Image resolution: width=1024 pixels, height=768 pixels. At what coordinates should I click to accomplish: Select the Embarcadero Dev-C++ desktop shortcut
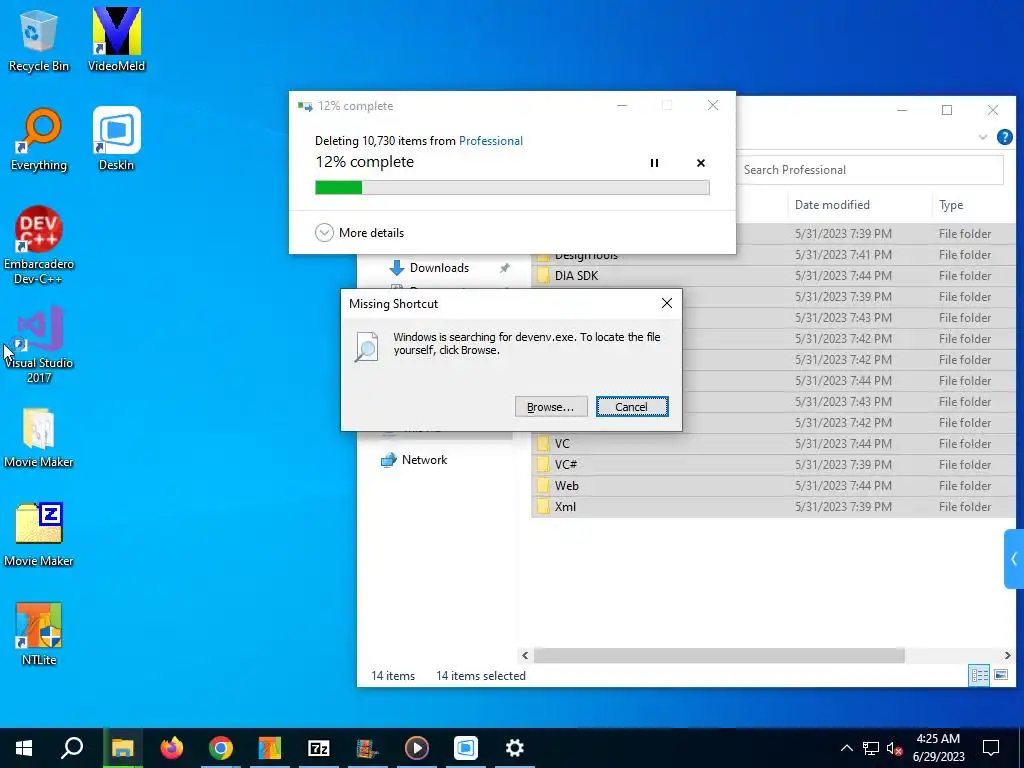[39, 245]
